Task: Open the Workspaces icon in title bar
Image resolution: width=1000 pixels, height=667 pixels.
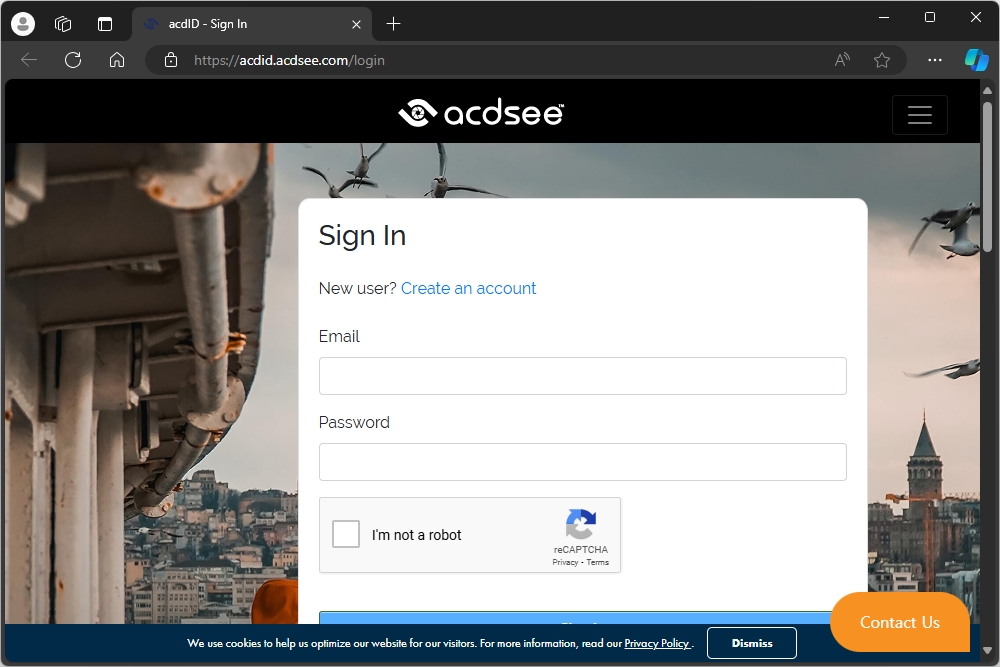Action: pyautogui.click(x=63, y=24)
